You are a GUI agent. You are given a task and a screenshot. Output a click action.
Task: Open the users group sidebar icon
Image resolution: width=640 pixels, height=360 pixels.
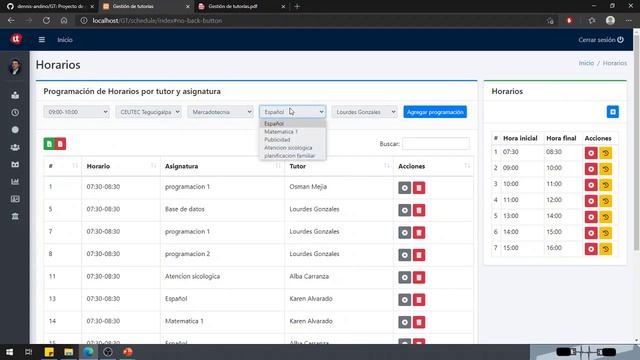(x=15, y=147)
